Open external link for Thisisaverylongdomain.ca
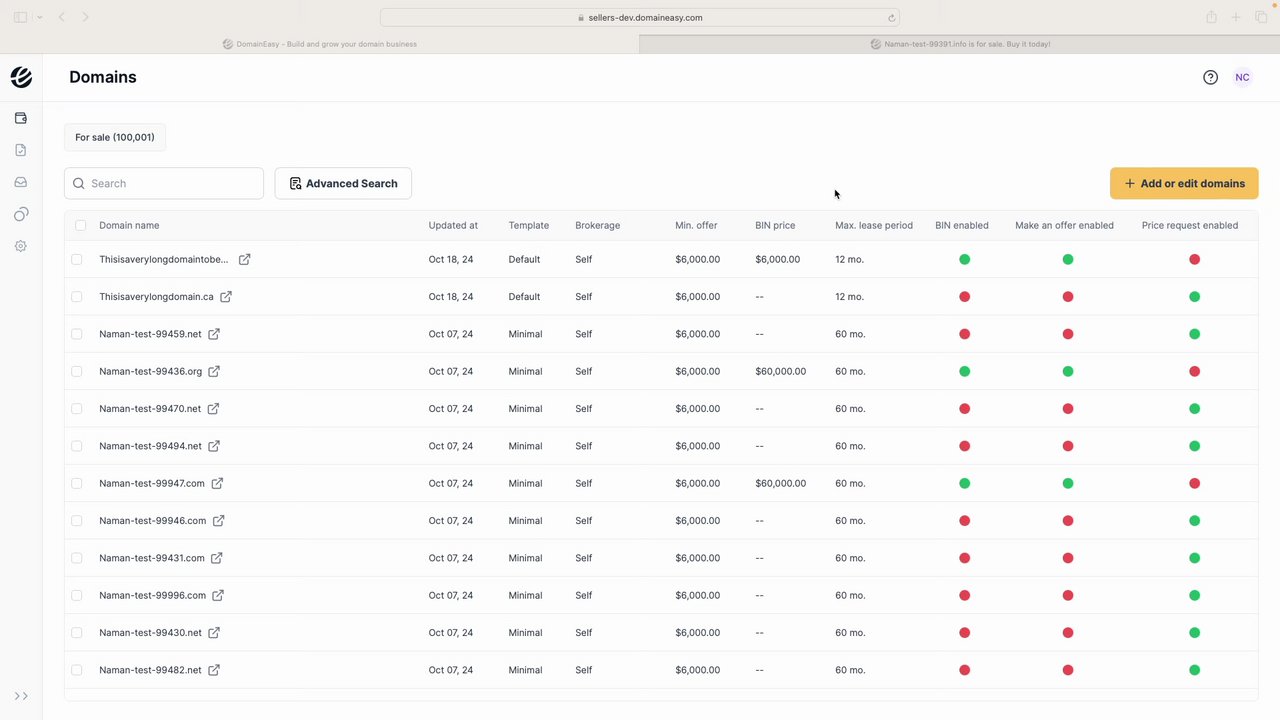Screen dimensions: 1280x720 click(226, 297)
